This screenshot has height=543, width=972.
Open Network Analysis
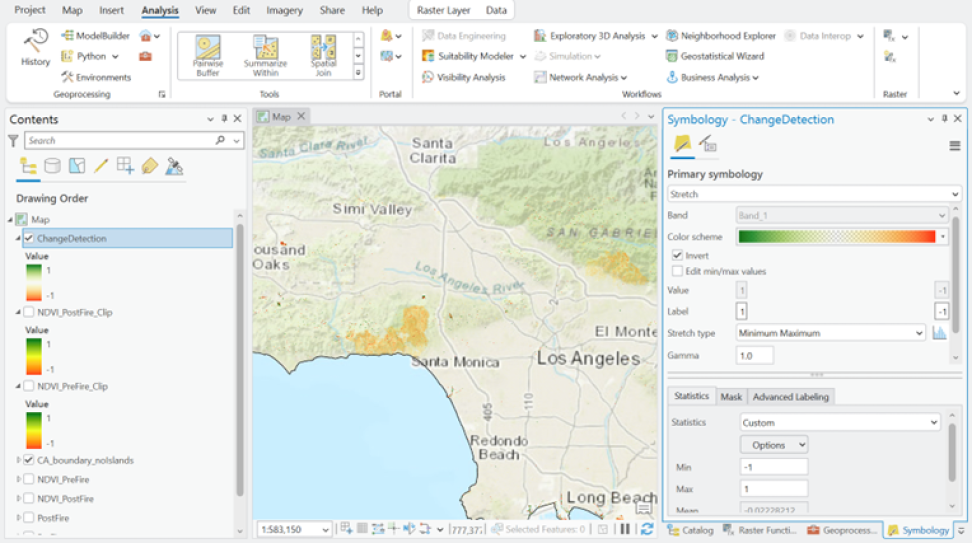click(581, 77)
